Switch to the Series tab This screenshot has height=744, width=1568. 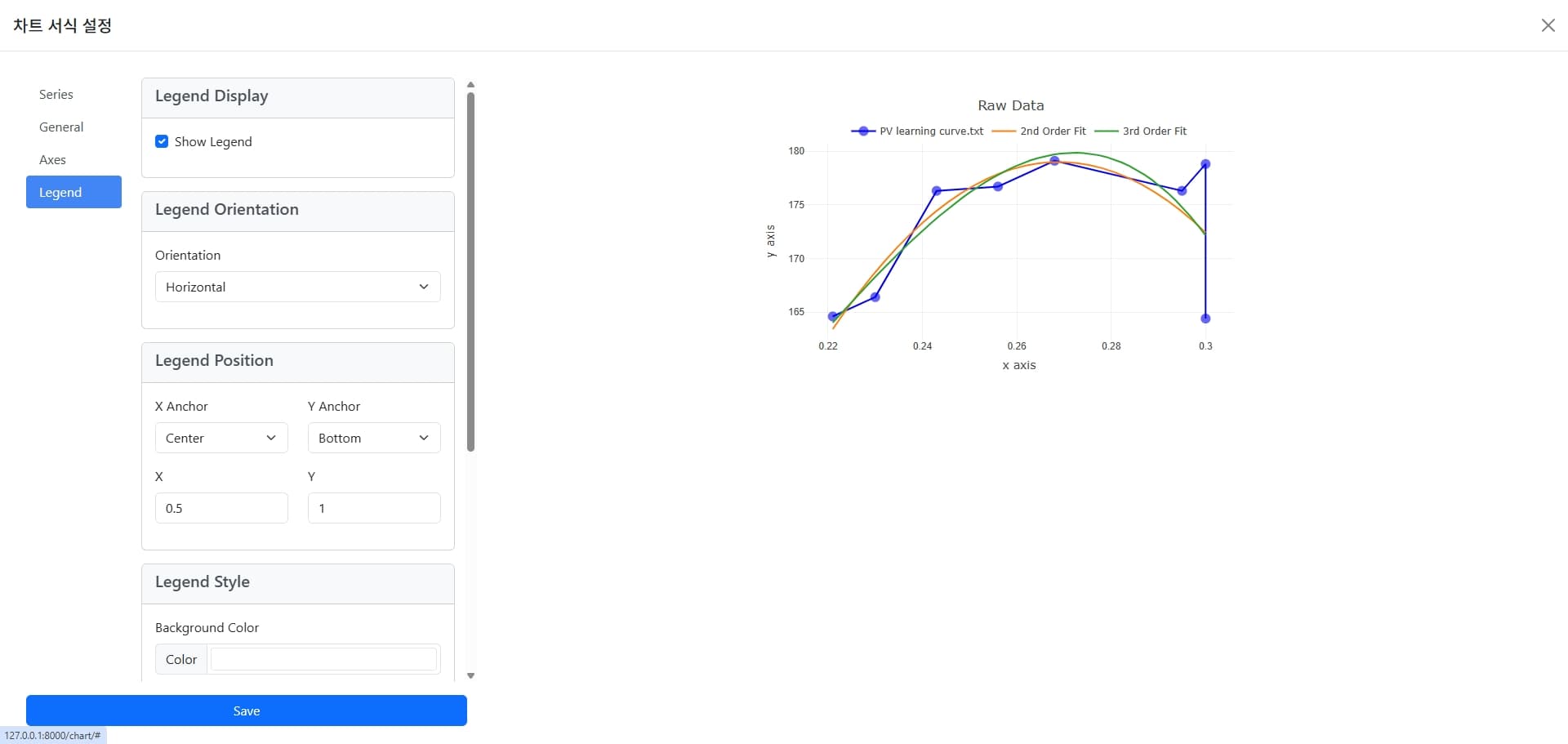(x=56, y=95)
